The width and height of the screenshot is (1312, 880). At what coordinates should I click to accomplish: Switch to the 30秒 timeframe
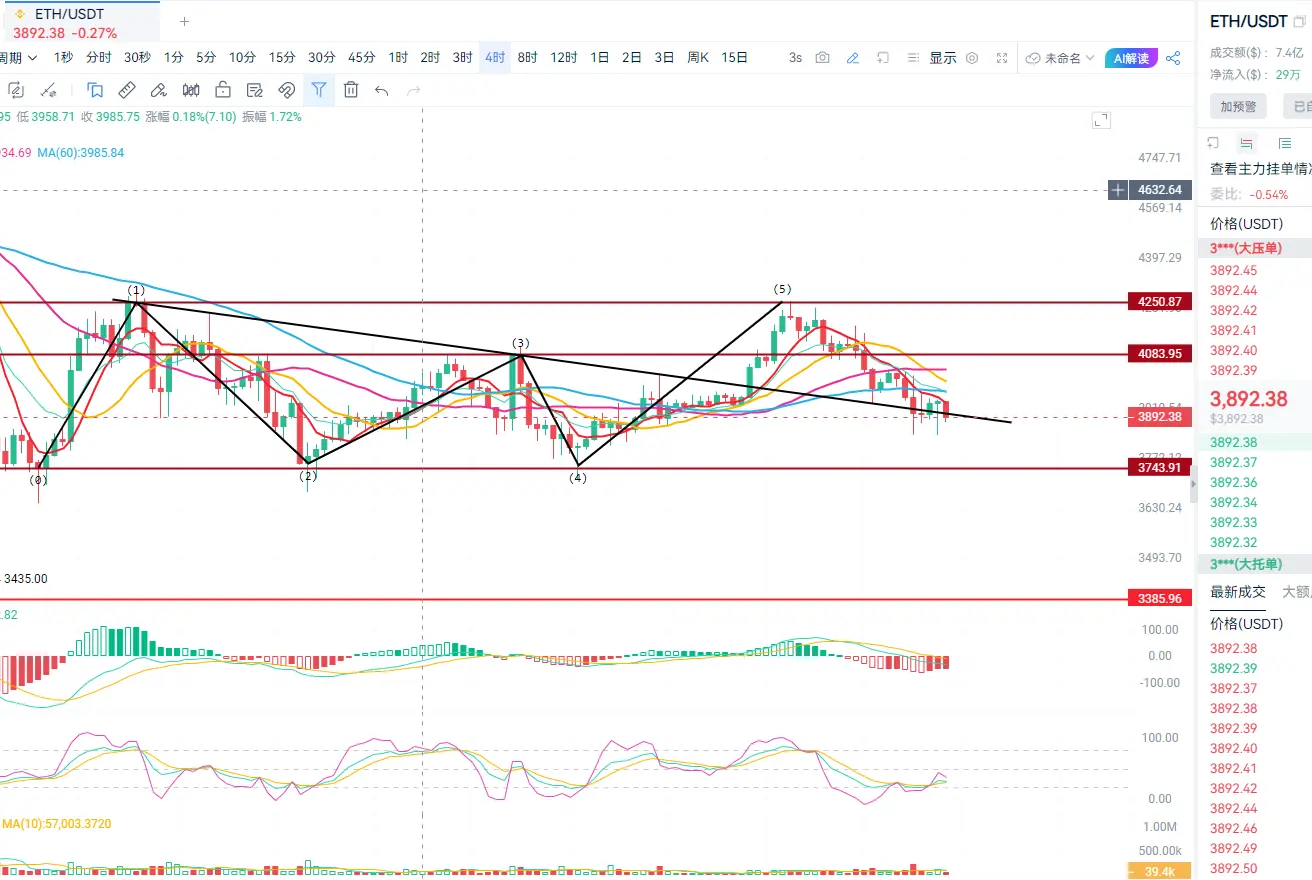pos(138,58)
